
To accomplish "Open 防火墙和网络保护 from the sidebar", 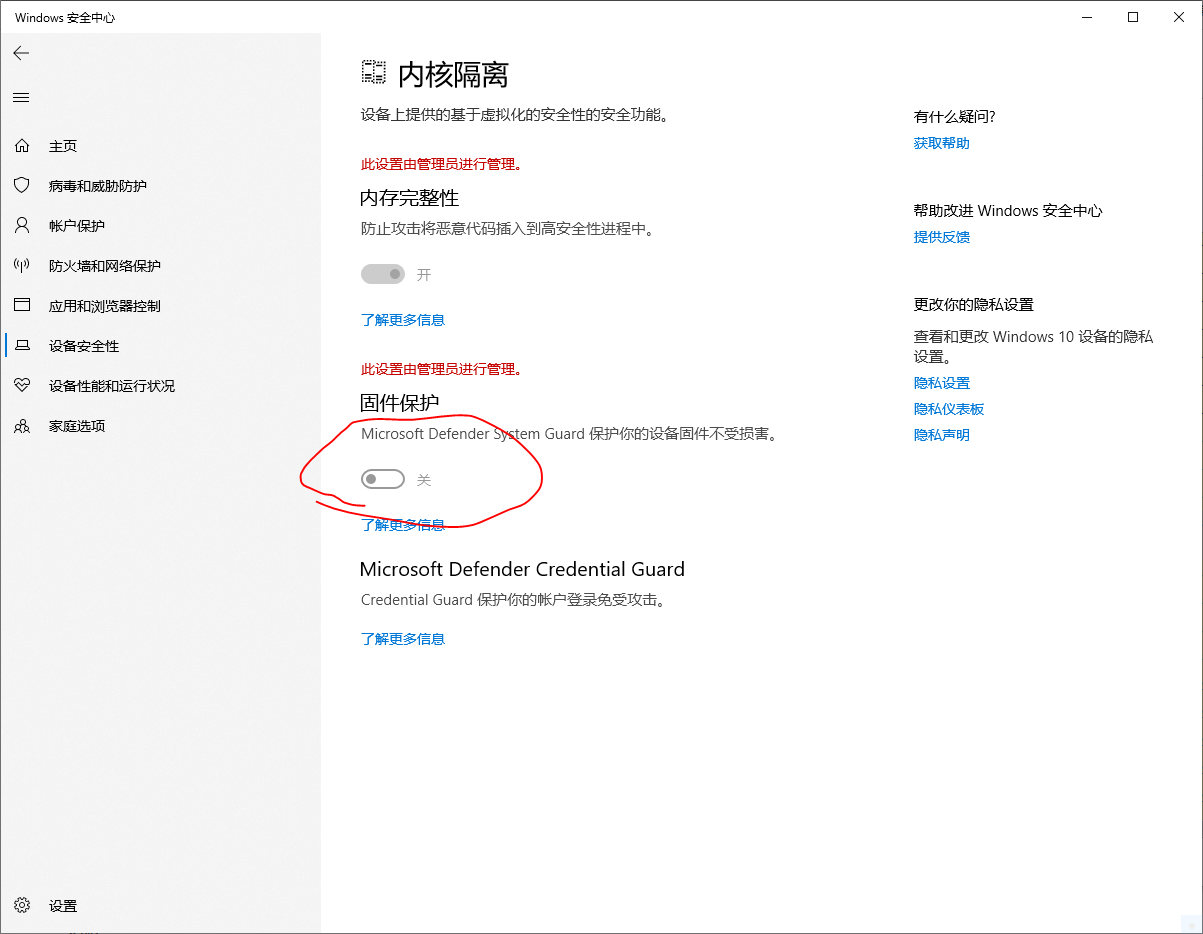I will 22,265.
